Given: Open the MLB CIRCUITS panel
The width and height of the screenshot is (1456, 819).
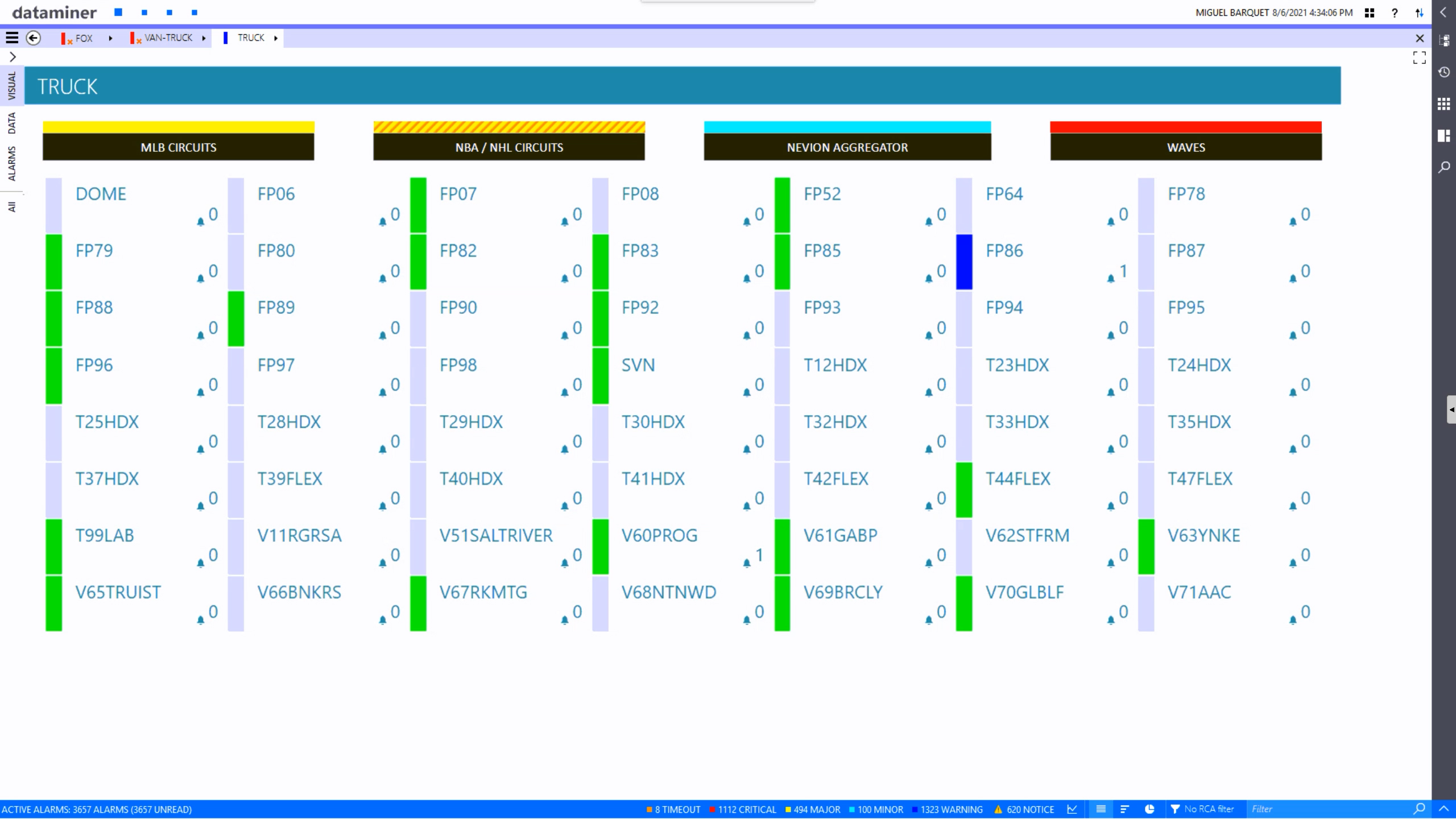Looking at the screenshot, I should (179, 141).
